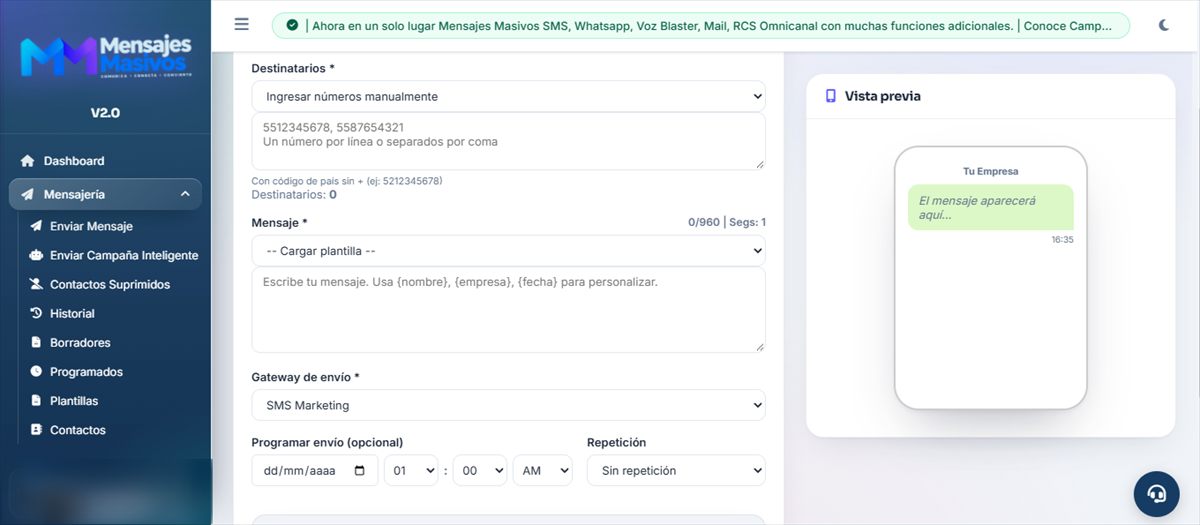This screenshot has height=525, width=1200.
Task: Open the AM/PM dropdown
Action: coord(542,470)
